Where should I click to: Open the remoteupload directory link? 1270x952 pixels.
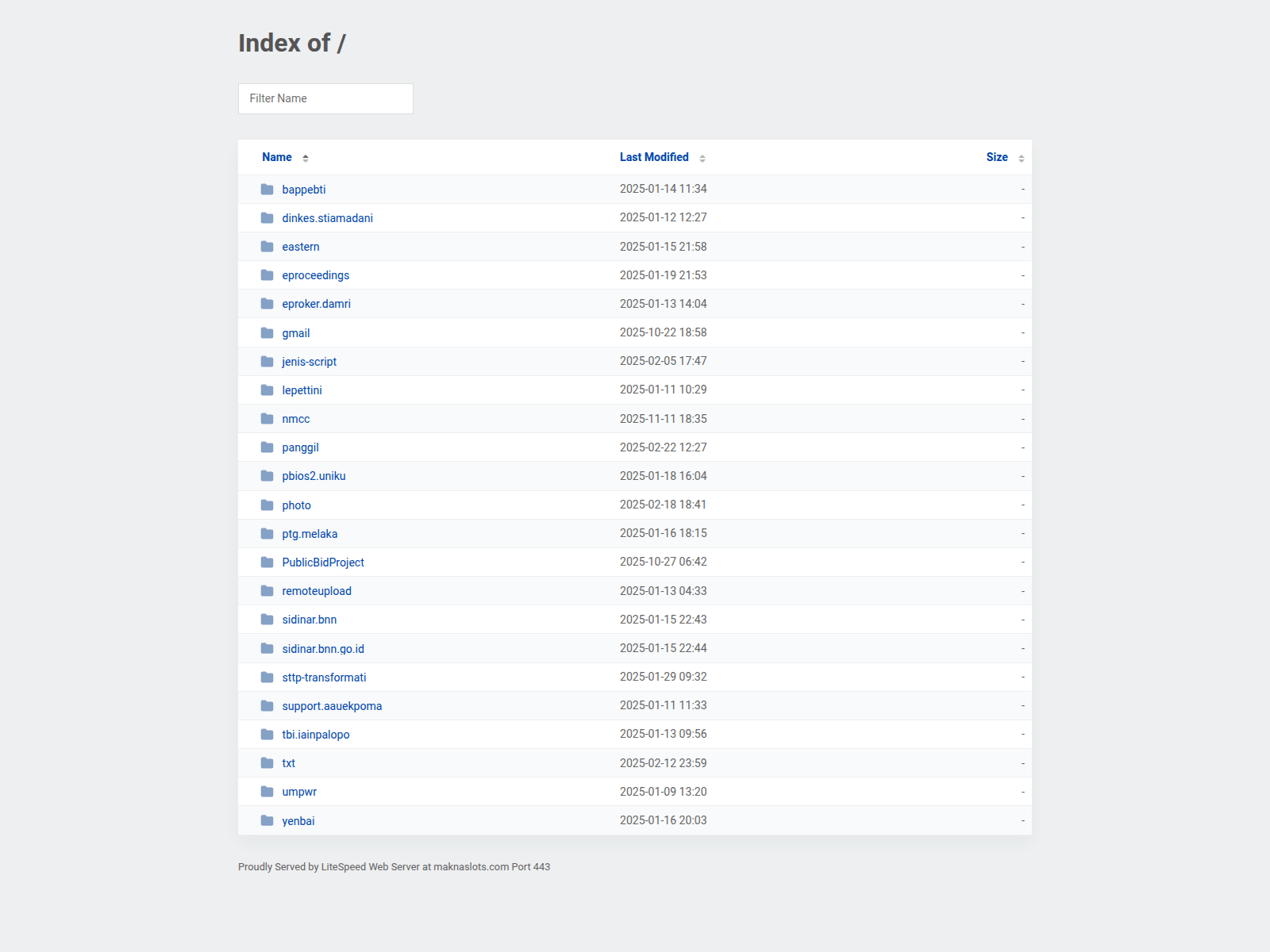(x=317, y=591)
